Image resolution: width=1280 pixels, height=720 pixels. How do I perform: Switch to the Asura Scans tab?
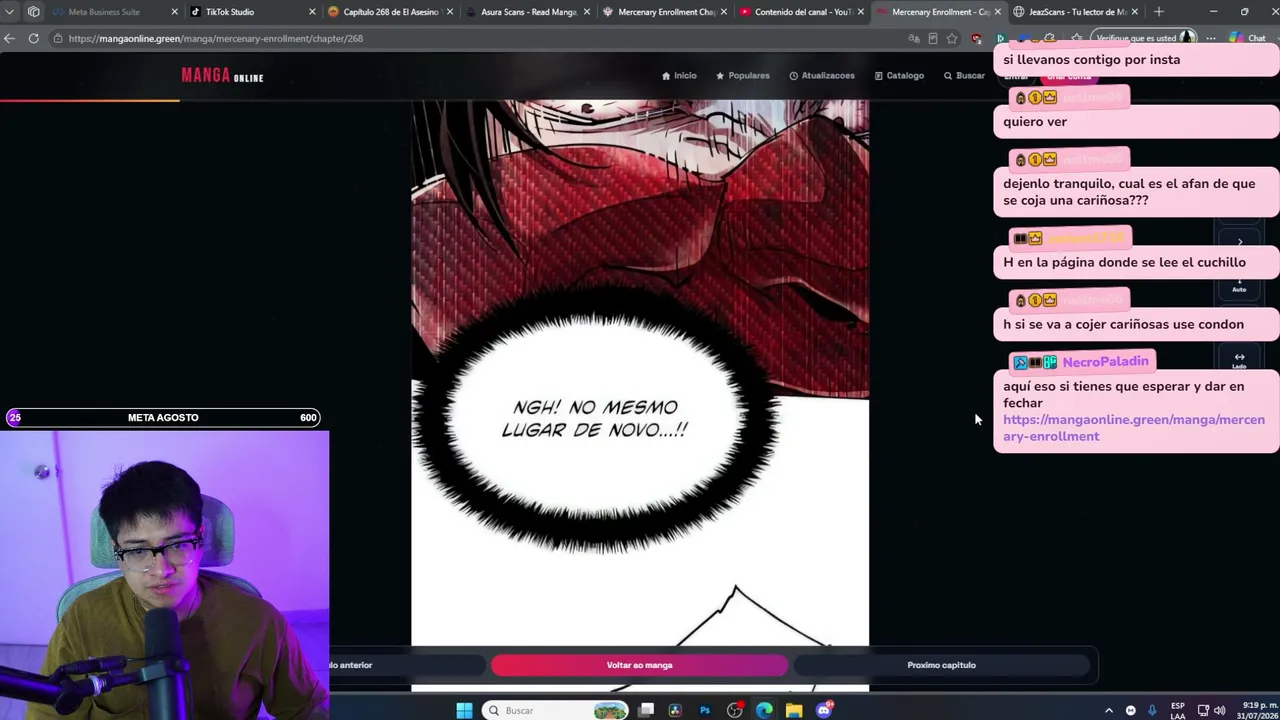(x=528, y=12)
